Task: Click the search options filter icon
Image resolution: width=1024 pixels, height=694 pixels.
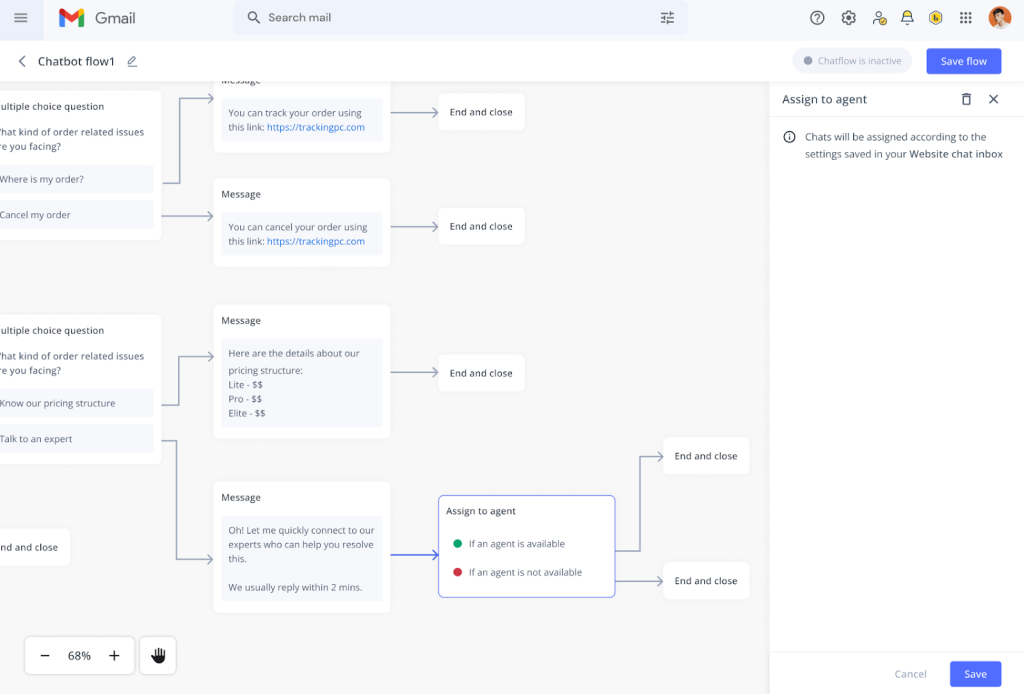Action: 667,18
